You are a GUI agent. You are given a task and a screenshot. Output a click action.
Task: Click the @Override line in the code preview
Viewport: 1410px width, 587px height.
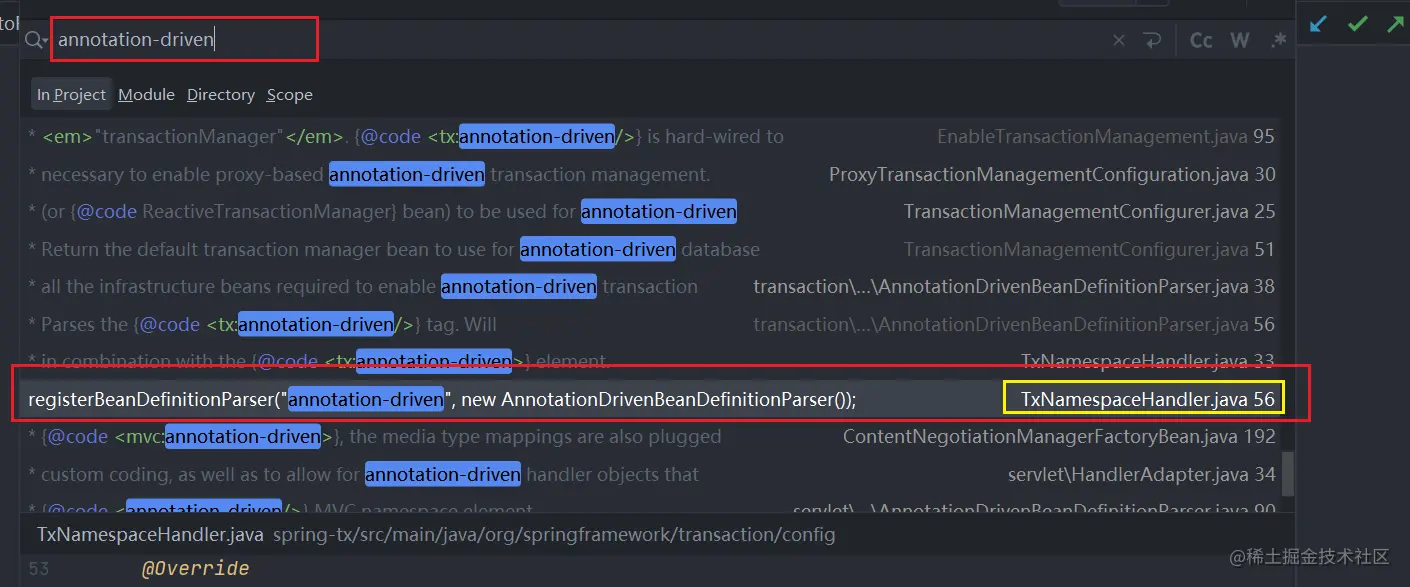pyautogui.click(x=195, y=568)
